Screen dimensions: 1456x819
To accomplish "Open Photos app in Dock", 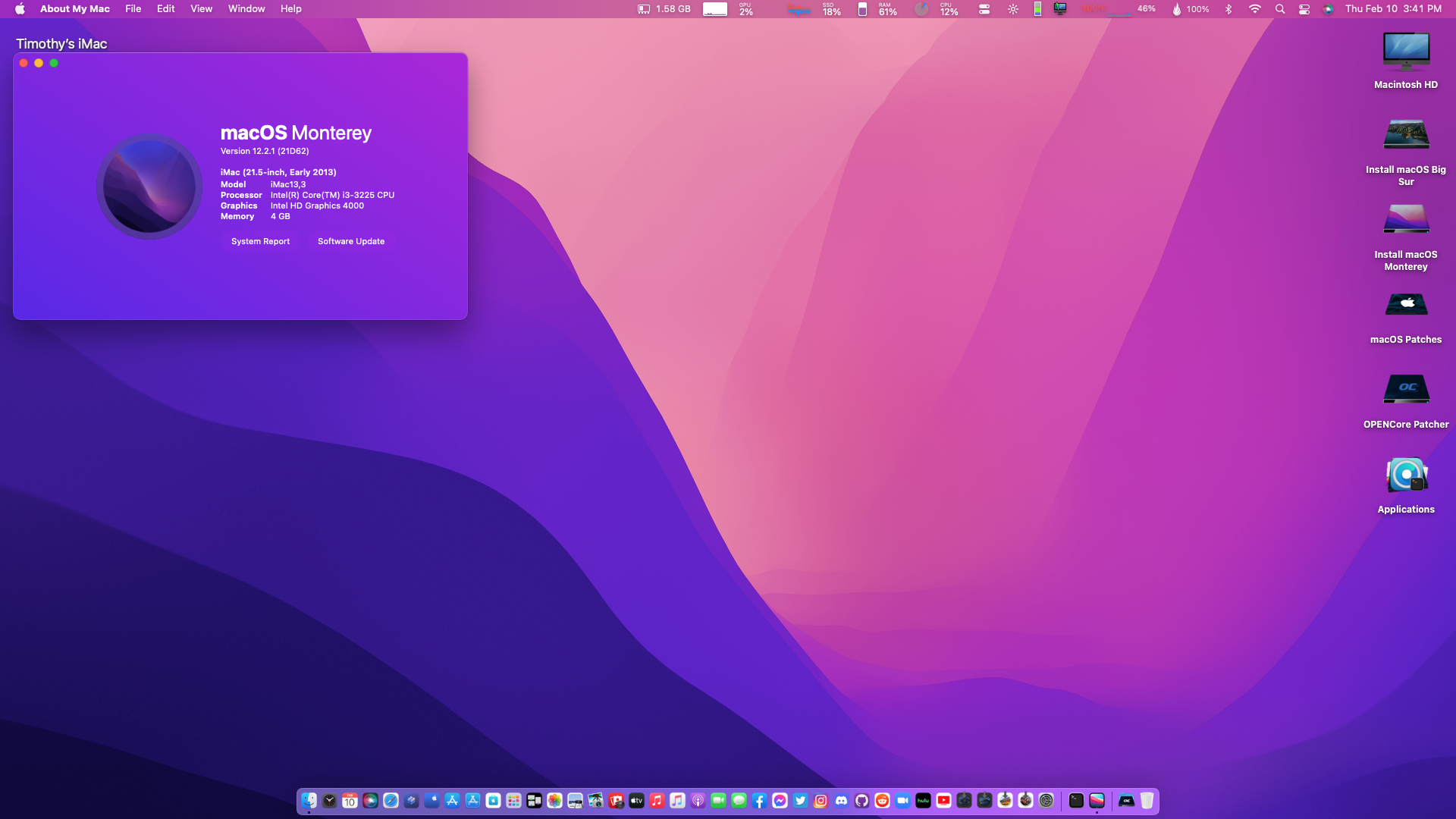I will [554, 800].
